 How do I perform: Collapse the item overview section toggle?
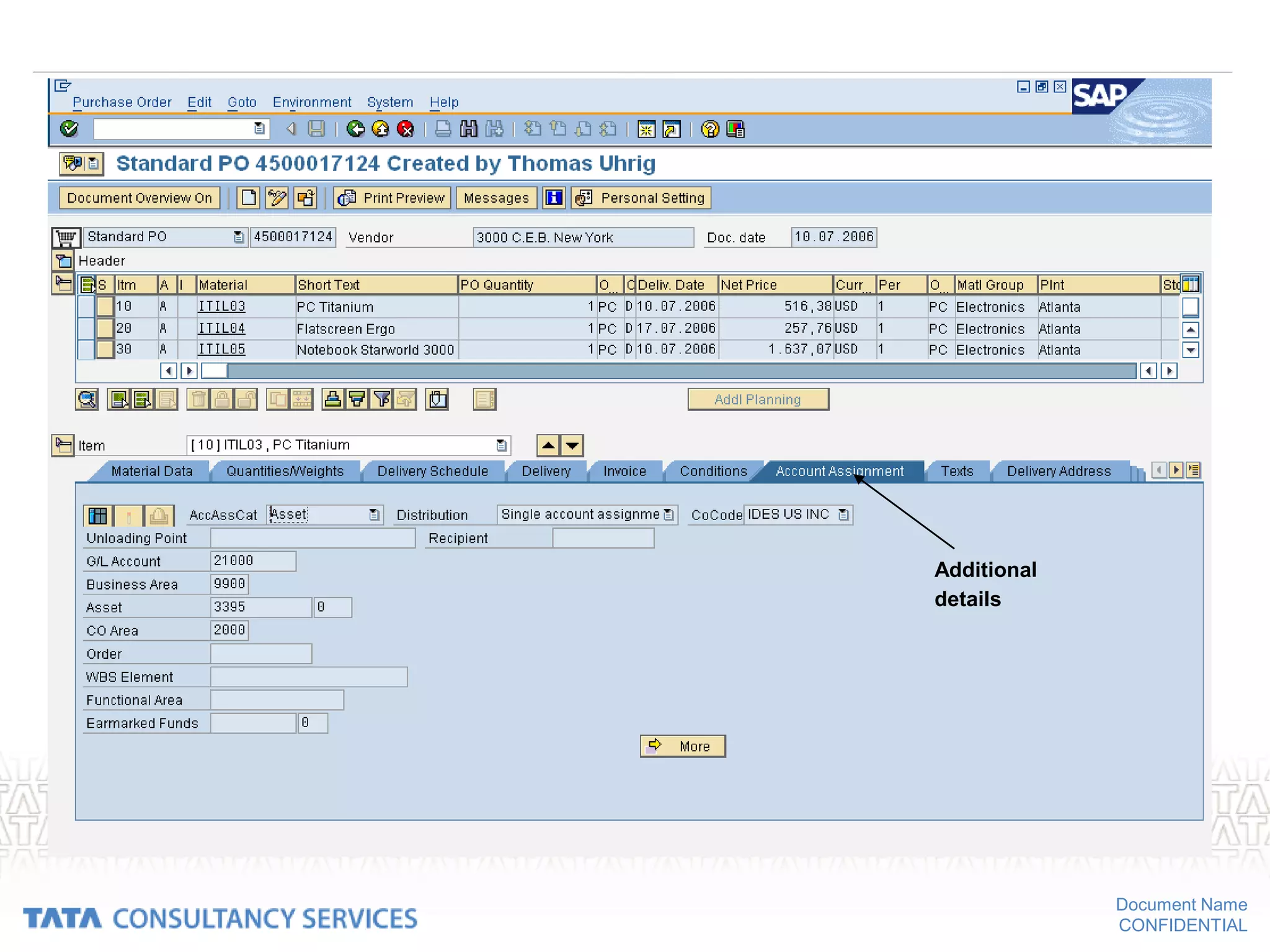coord(63,284)
